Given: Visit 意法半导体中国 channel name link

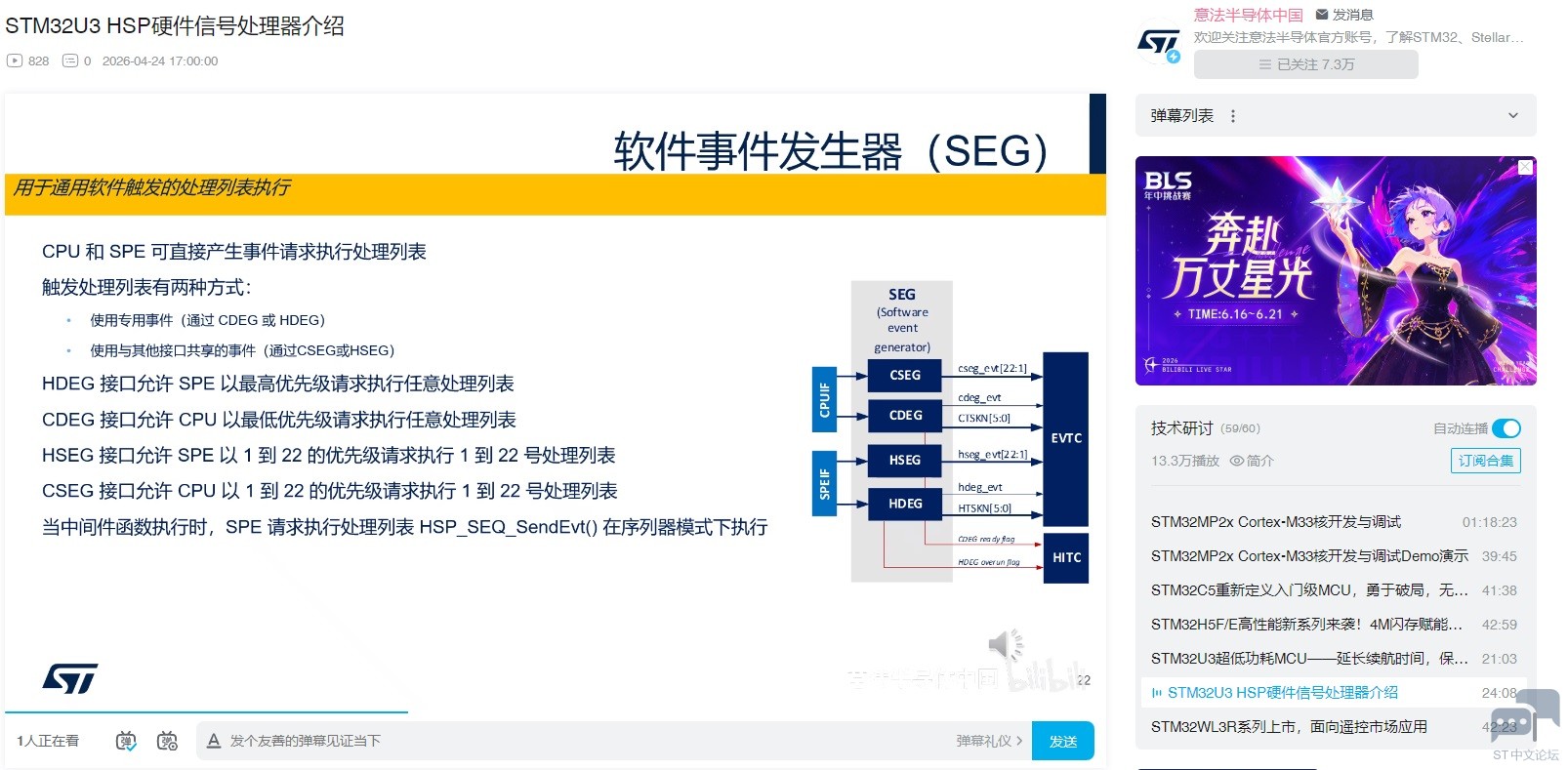Looking at the screenshot, I should [1248, 15].
